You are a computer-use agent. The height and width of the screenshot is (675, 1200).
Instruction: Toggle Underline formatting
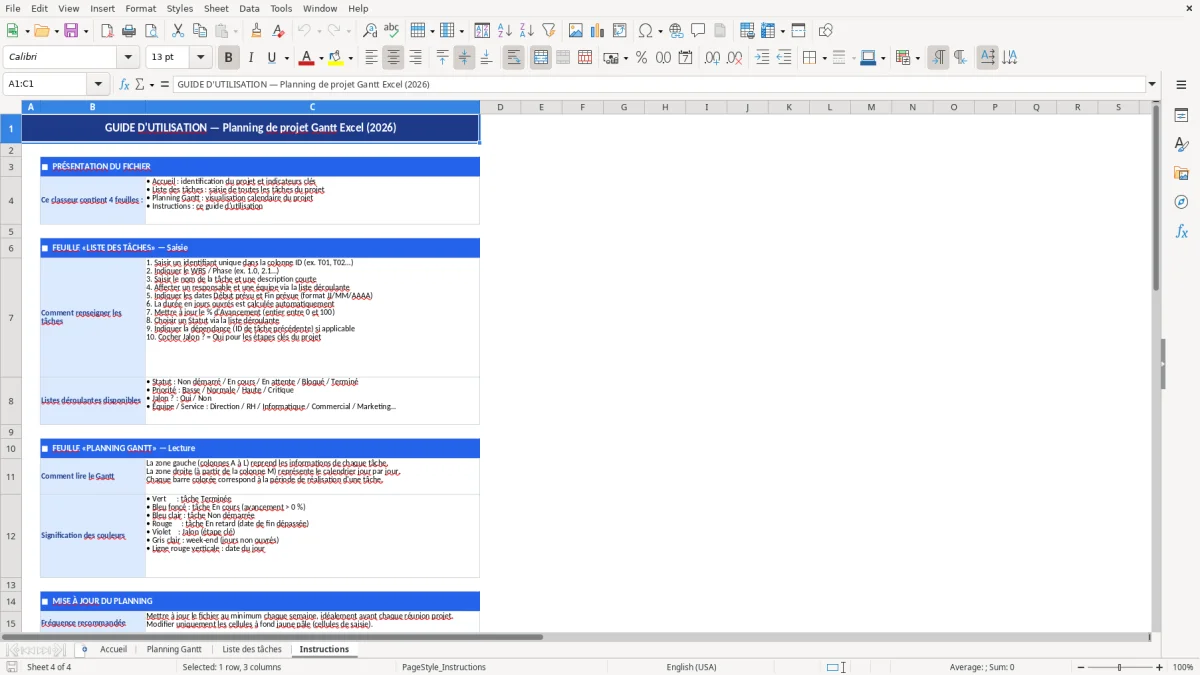[x=272, y=58]
